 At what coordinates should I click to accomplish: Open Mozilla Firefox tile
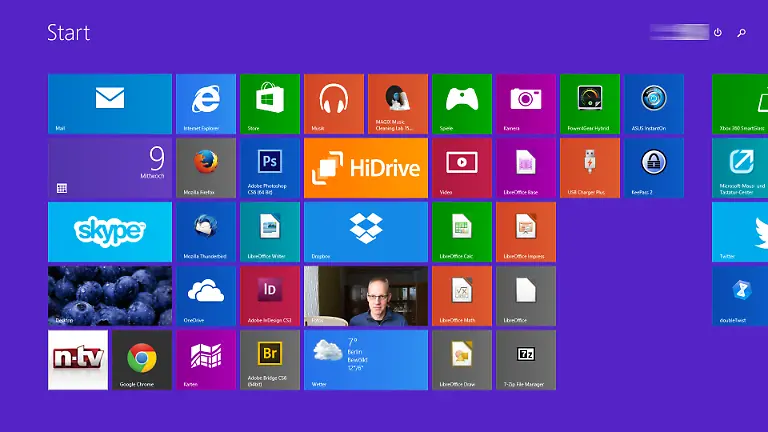click(206, 168)
